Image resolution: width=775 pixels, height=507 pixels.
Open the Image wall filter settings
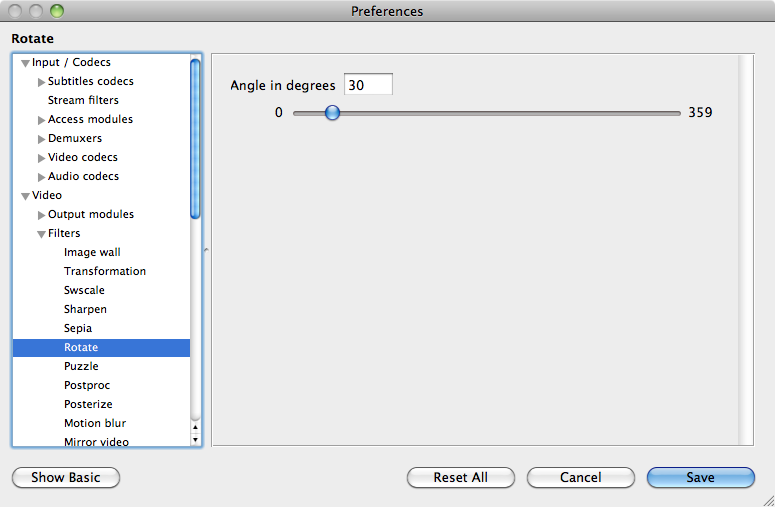92,252
